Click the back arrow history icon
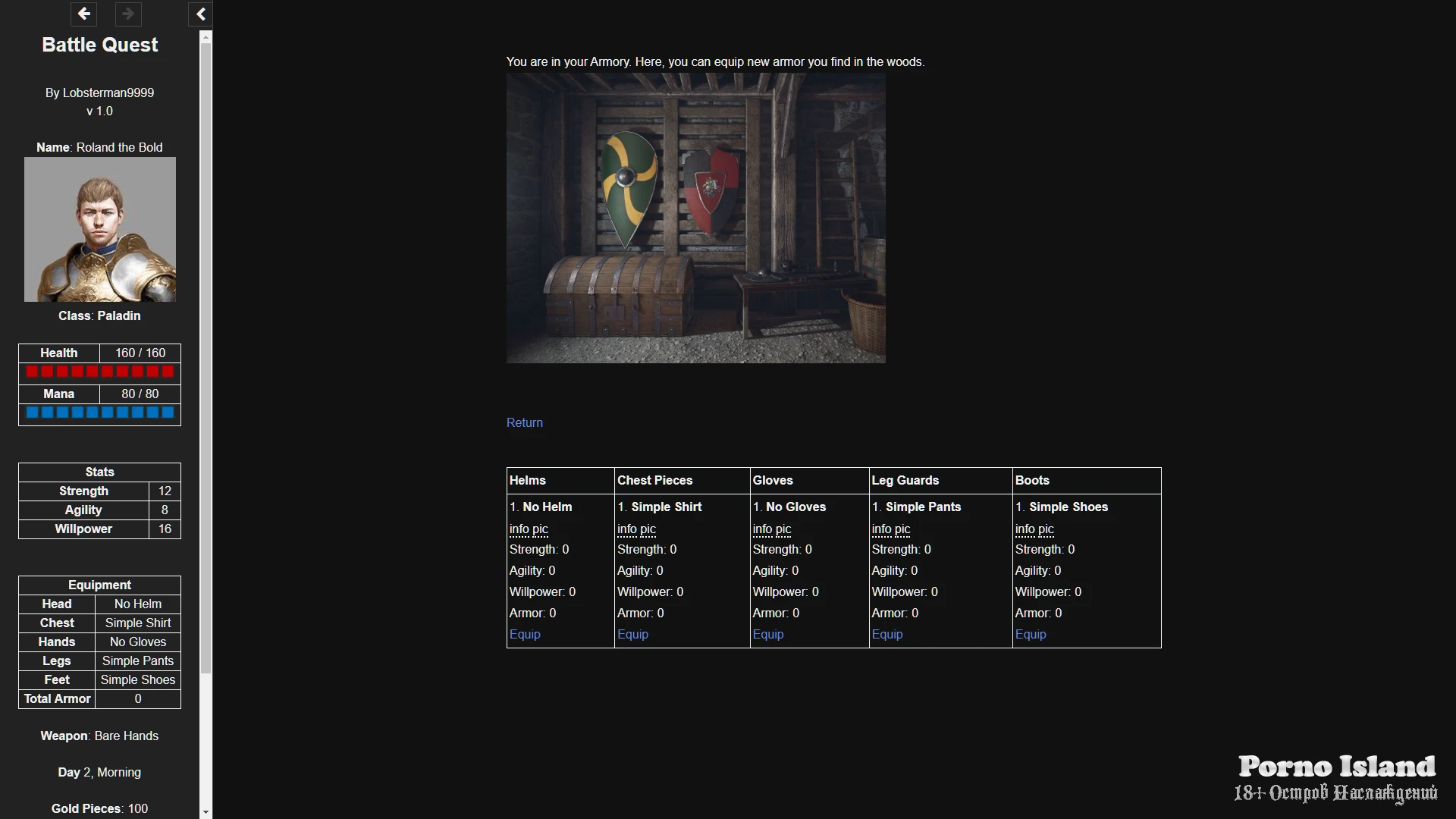This screenshot has height=819, width=1456. click(83, 14)
